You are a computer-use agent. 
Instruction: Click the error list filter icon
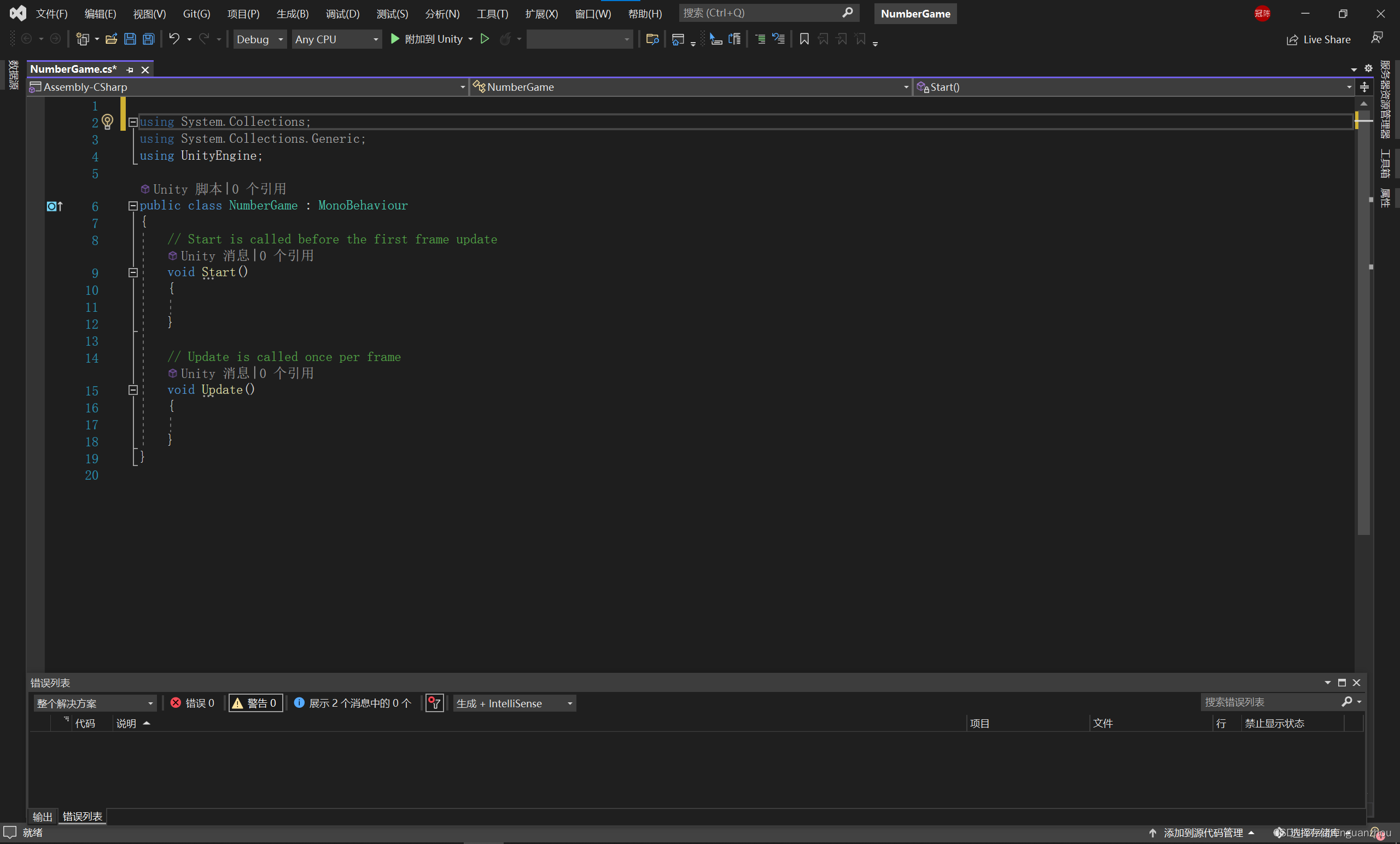click(435, 703)
